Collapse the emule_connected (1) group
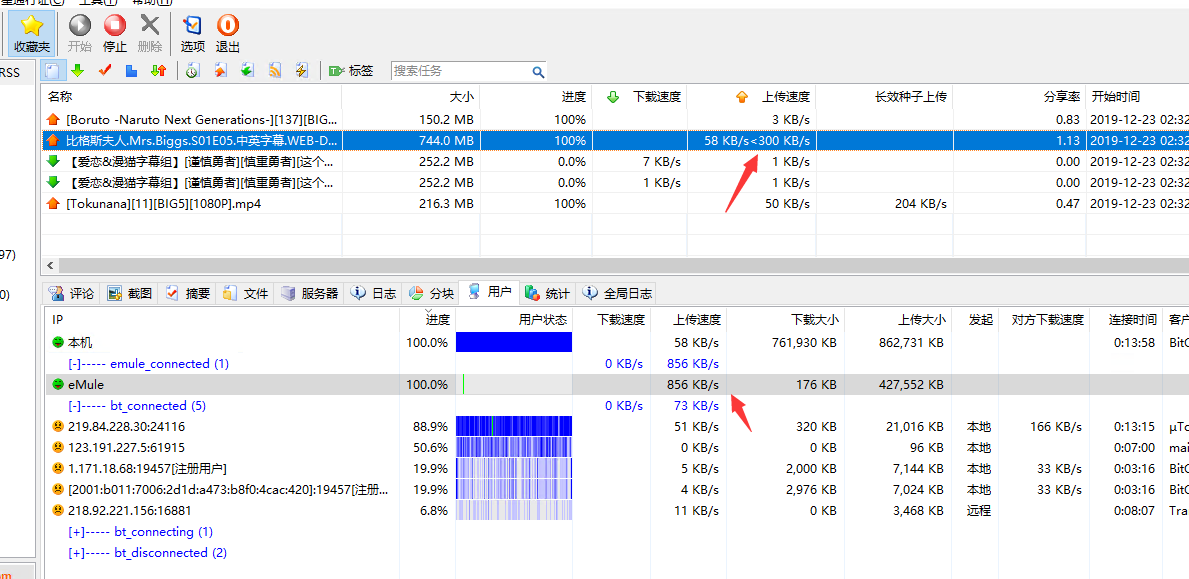1189x579 pixels. 75,364
